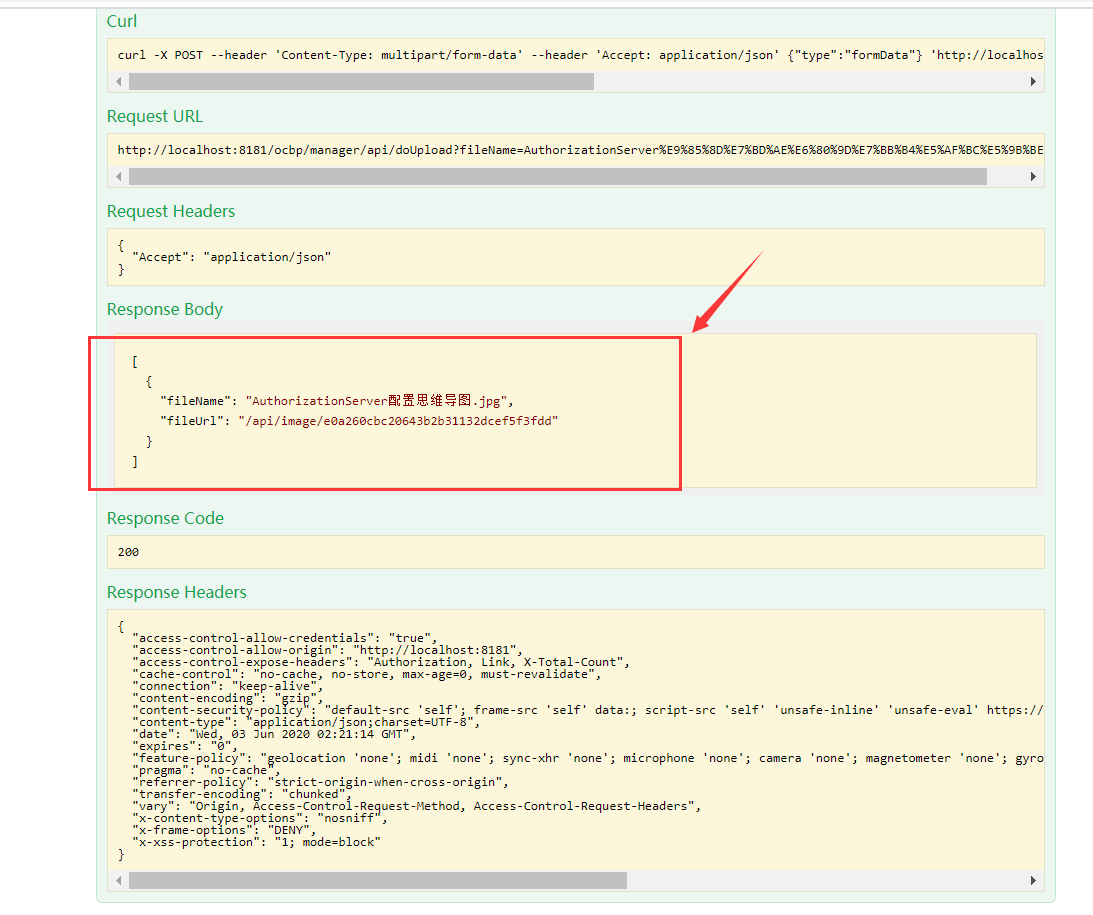This screenshot has height=915, width=1093.
Task: Click the content-security-policy header line
Action: [588, 710]
